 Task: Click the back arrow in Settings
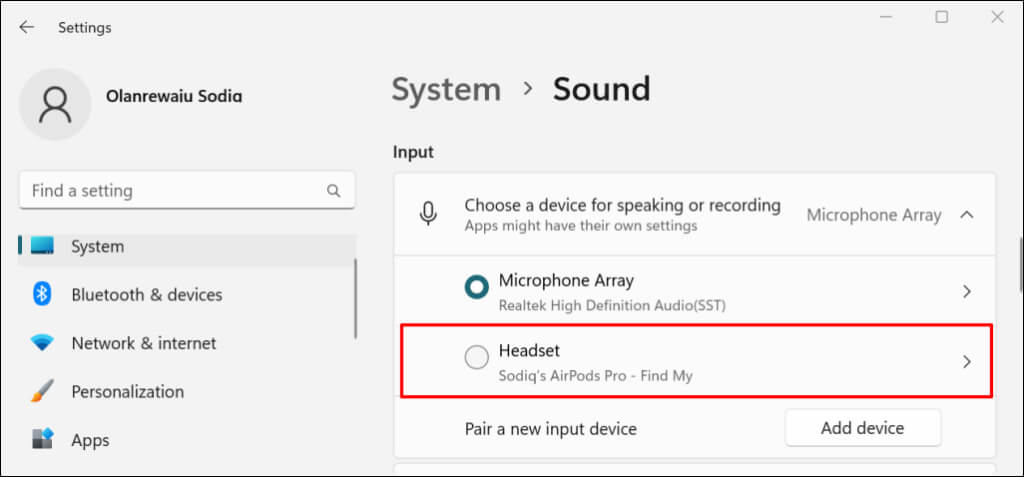[x=26, y=27]
